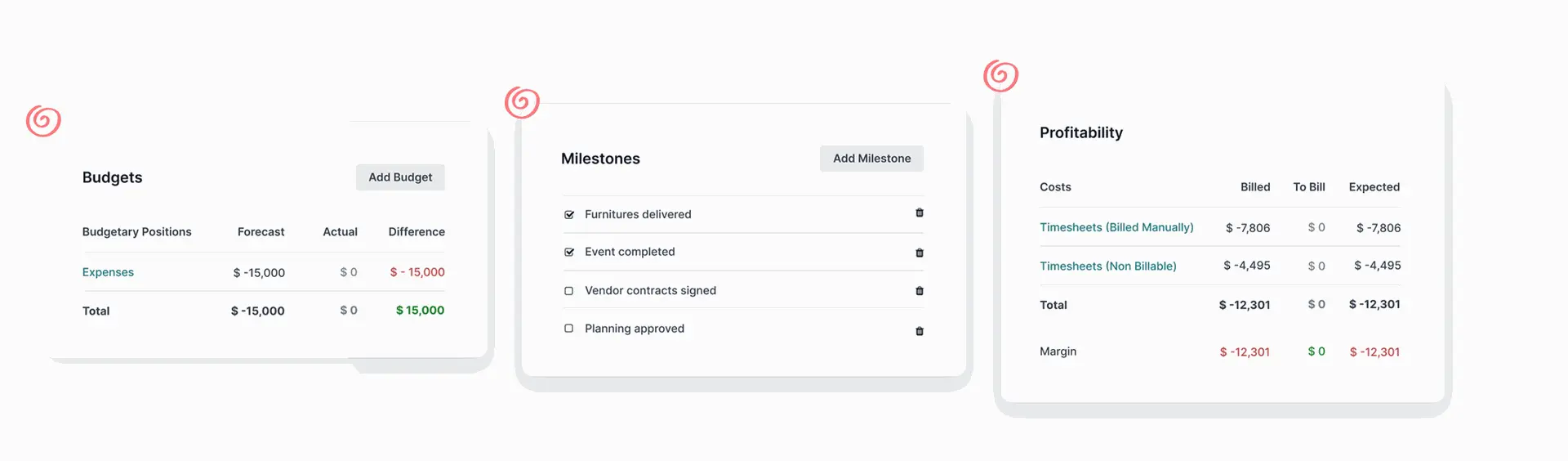Check the Planning approved checkbox

coord(569,329)
